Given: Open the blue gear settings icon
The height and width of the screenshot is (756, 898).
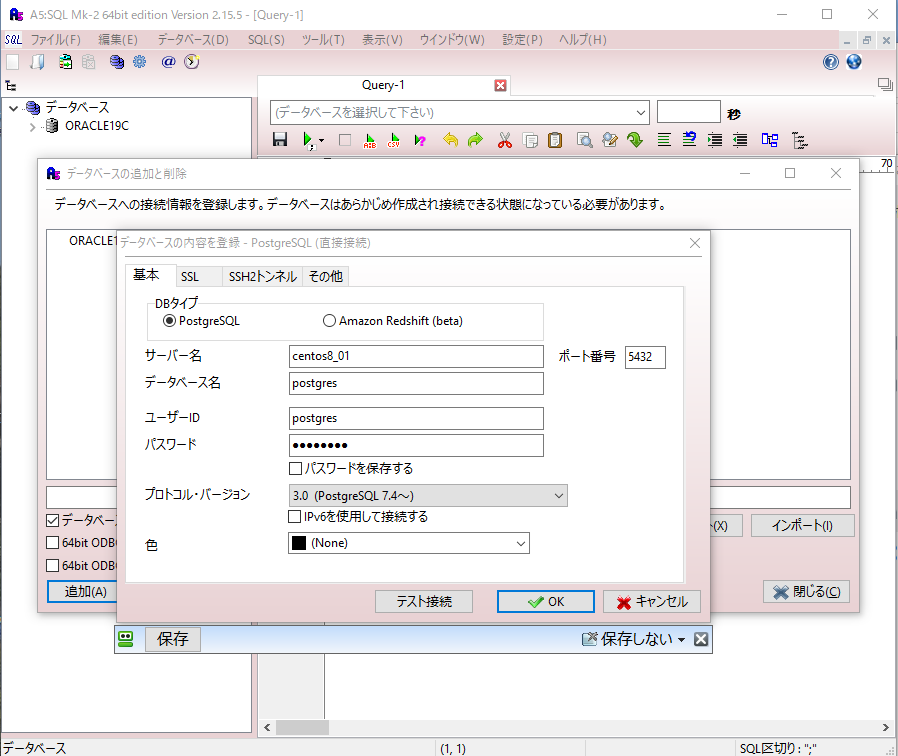Looking at the screenshot, I should [x=140, y=62].
